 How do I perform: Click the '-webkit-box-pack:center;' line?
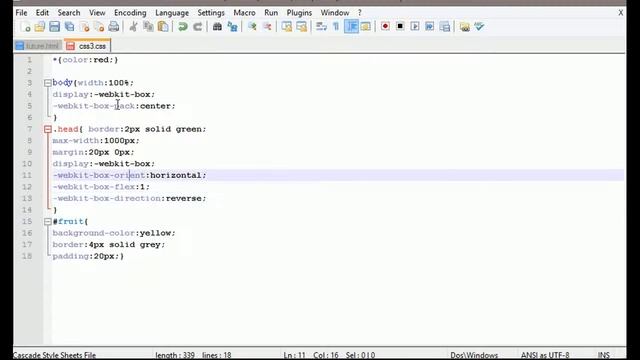click(114, 106)
